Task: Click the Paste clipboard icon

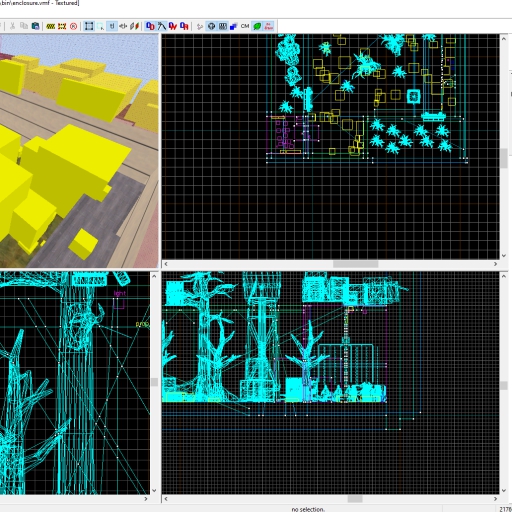Action: pos(35,26)
